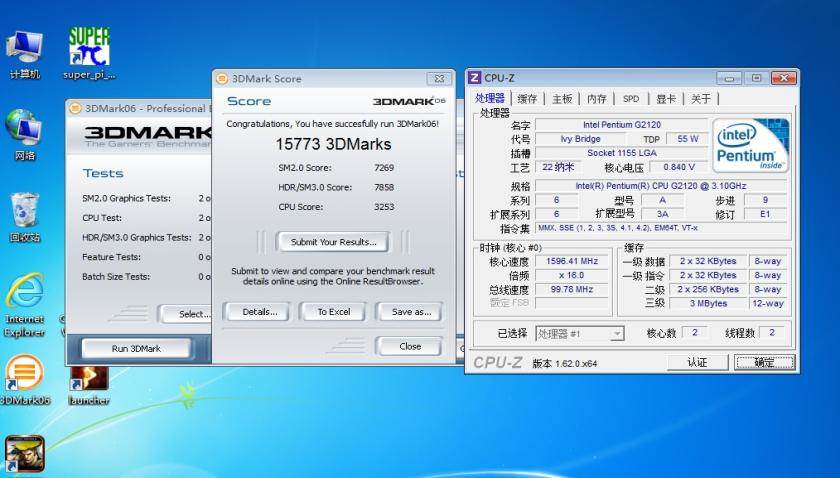Image resolution: width=840 pixels, height=478 pixels.
Task: Open the 3DMark06 desktop shortcut
Action: pyautogui.click(x=24, y=379)
